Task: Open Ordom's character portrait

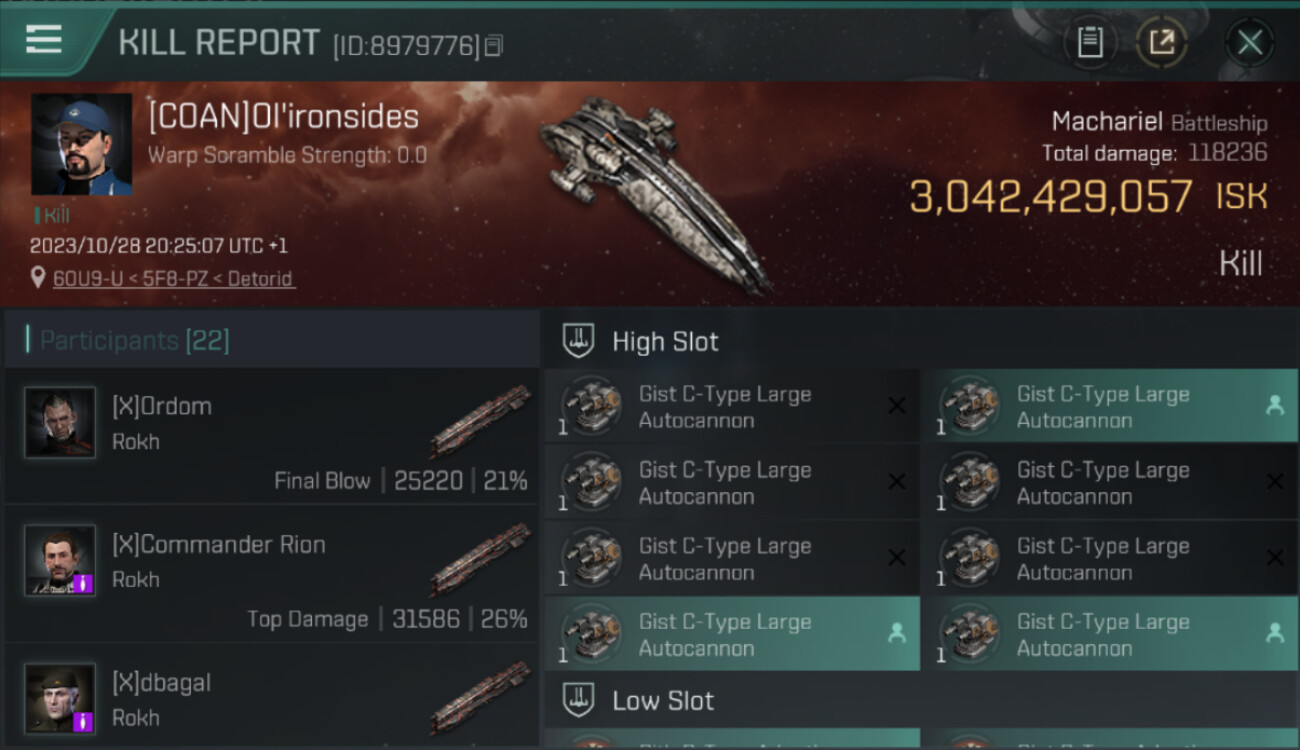Action: 60,423
